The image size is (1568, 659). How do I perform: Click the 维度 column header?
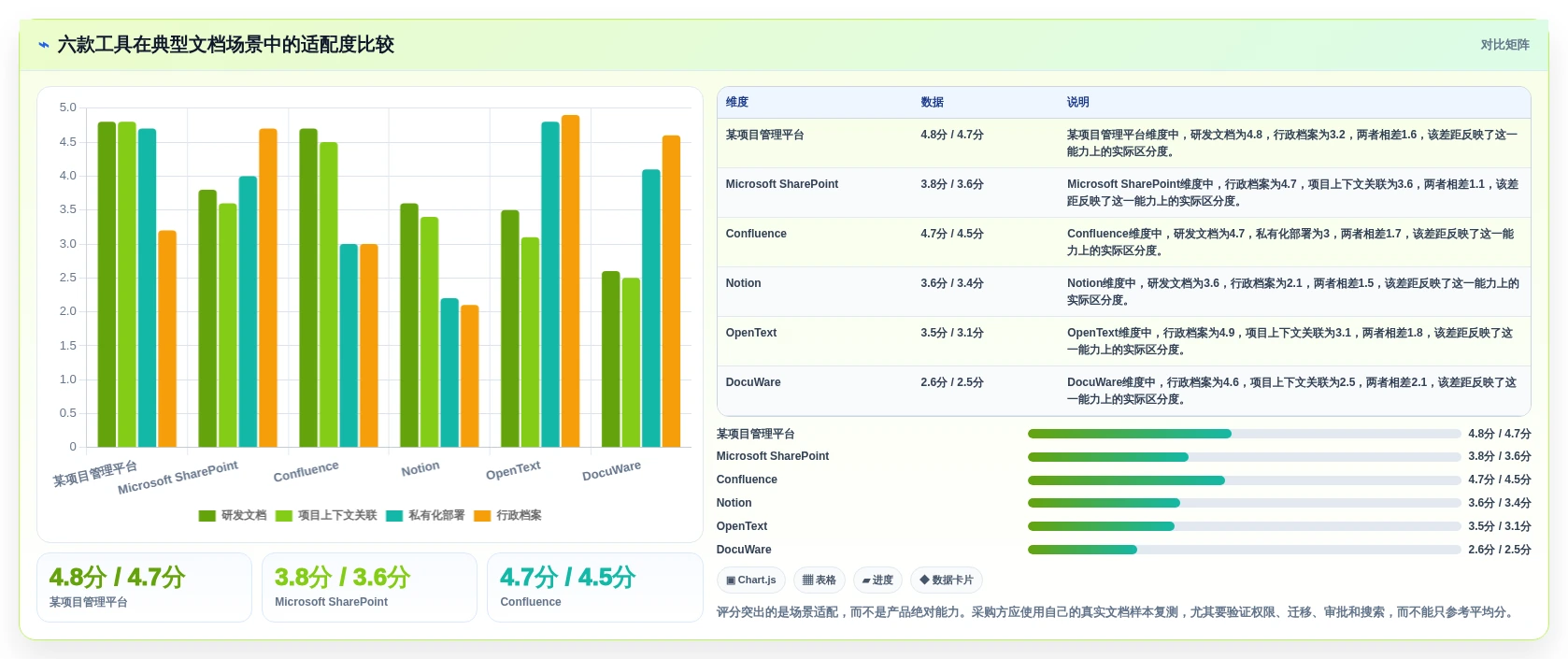point(737,102)
